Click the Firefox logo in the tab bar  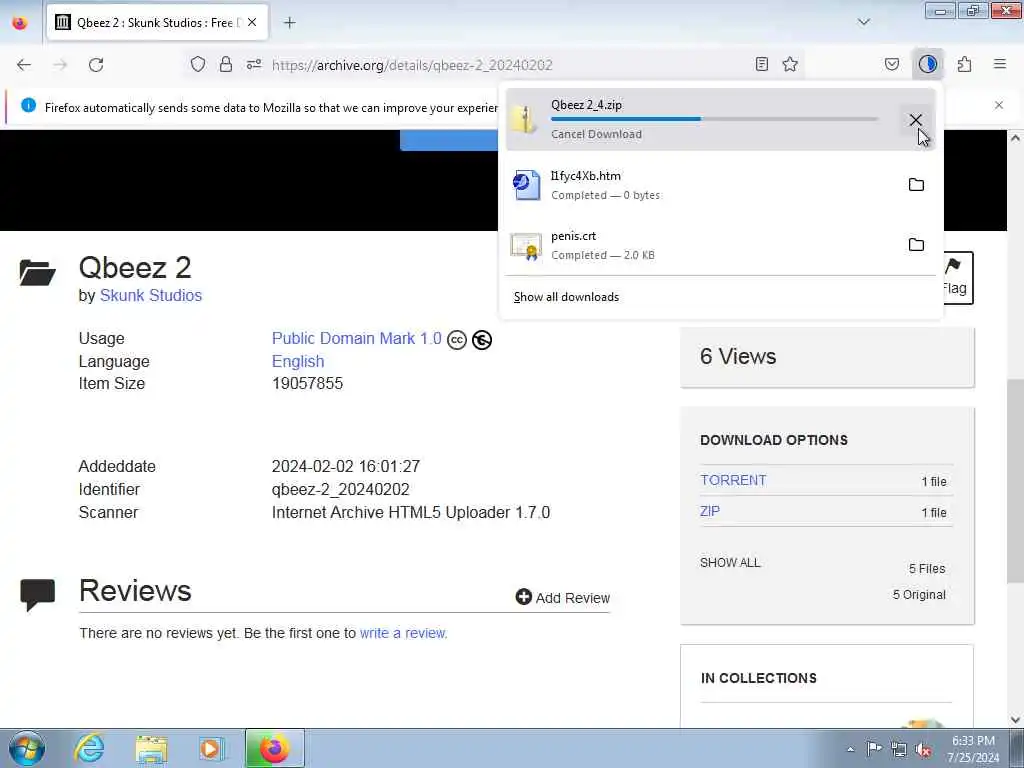pyautogui.click(x=20, y=22)
